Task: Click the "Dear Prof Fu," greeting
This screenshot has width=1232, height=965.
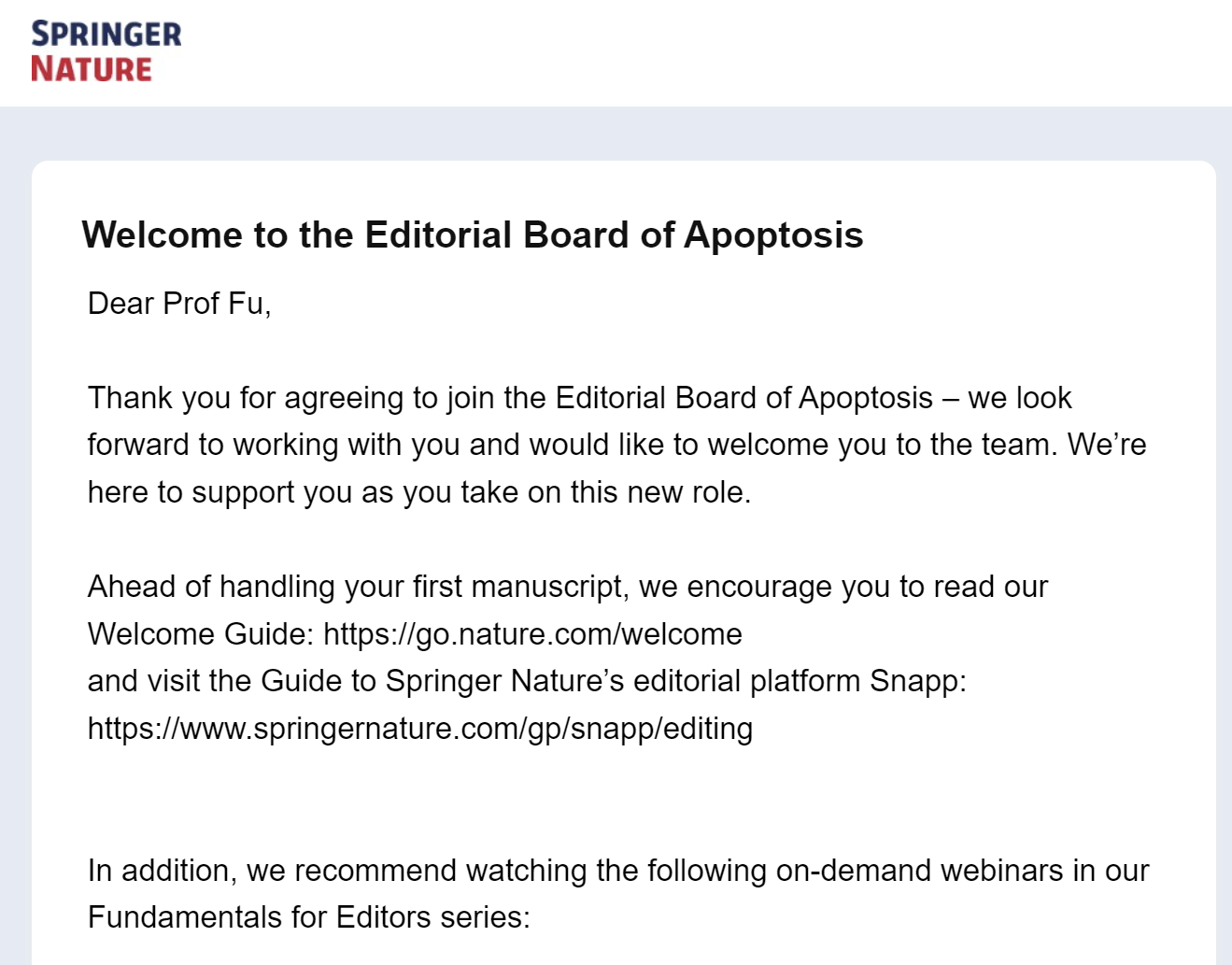Action: click(x=179, y=304)
